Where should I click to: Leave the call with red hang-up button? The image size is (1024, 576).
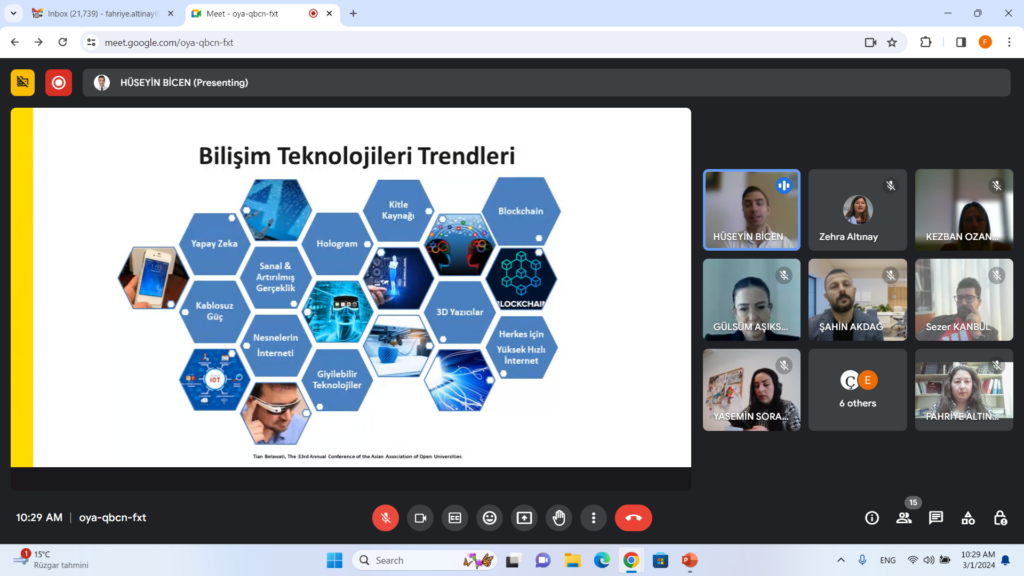(633, 518)
